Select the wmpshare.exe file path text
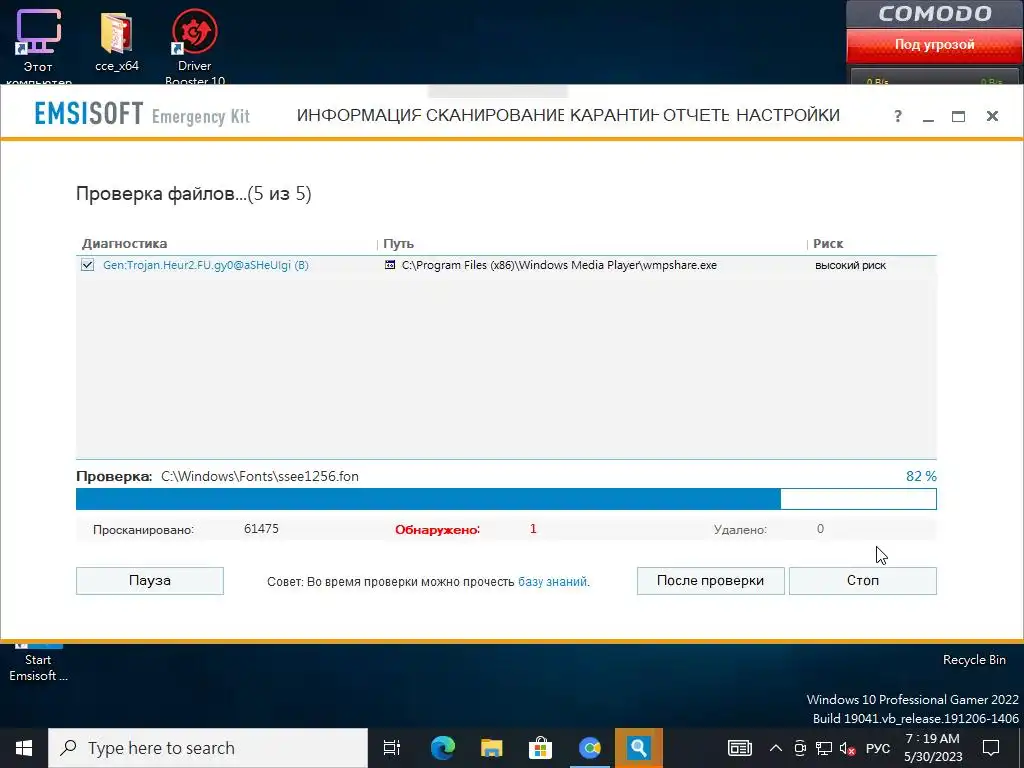Screen dimensions: 1024x768 tap(559, 265)
